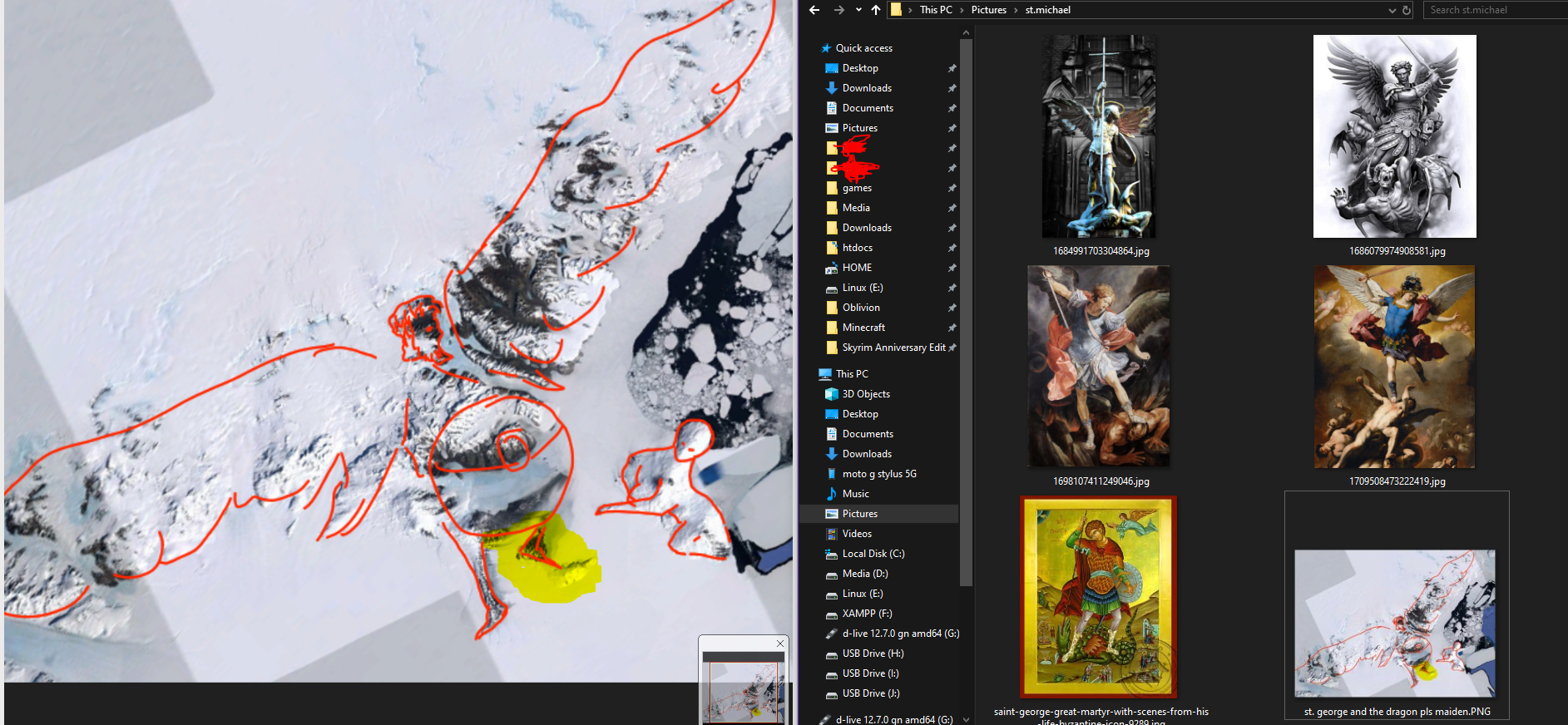Select the Quick access star icon
Screen dimensions: 1568x725
[x=826, y=48]
